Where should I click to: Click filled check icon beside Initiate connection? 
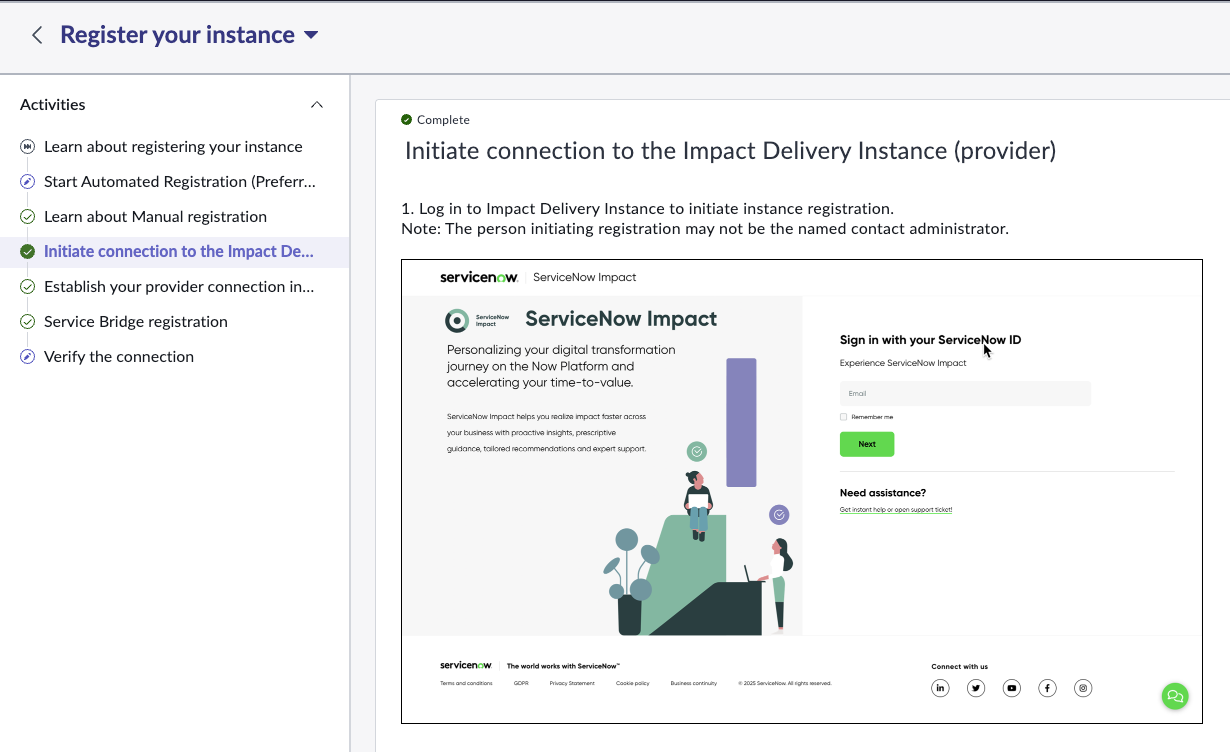(x=28, y=252)
